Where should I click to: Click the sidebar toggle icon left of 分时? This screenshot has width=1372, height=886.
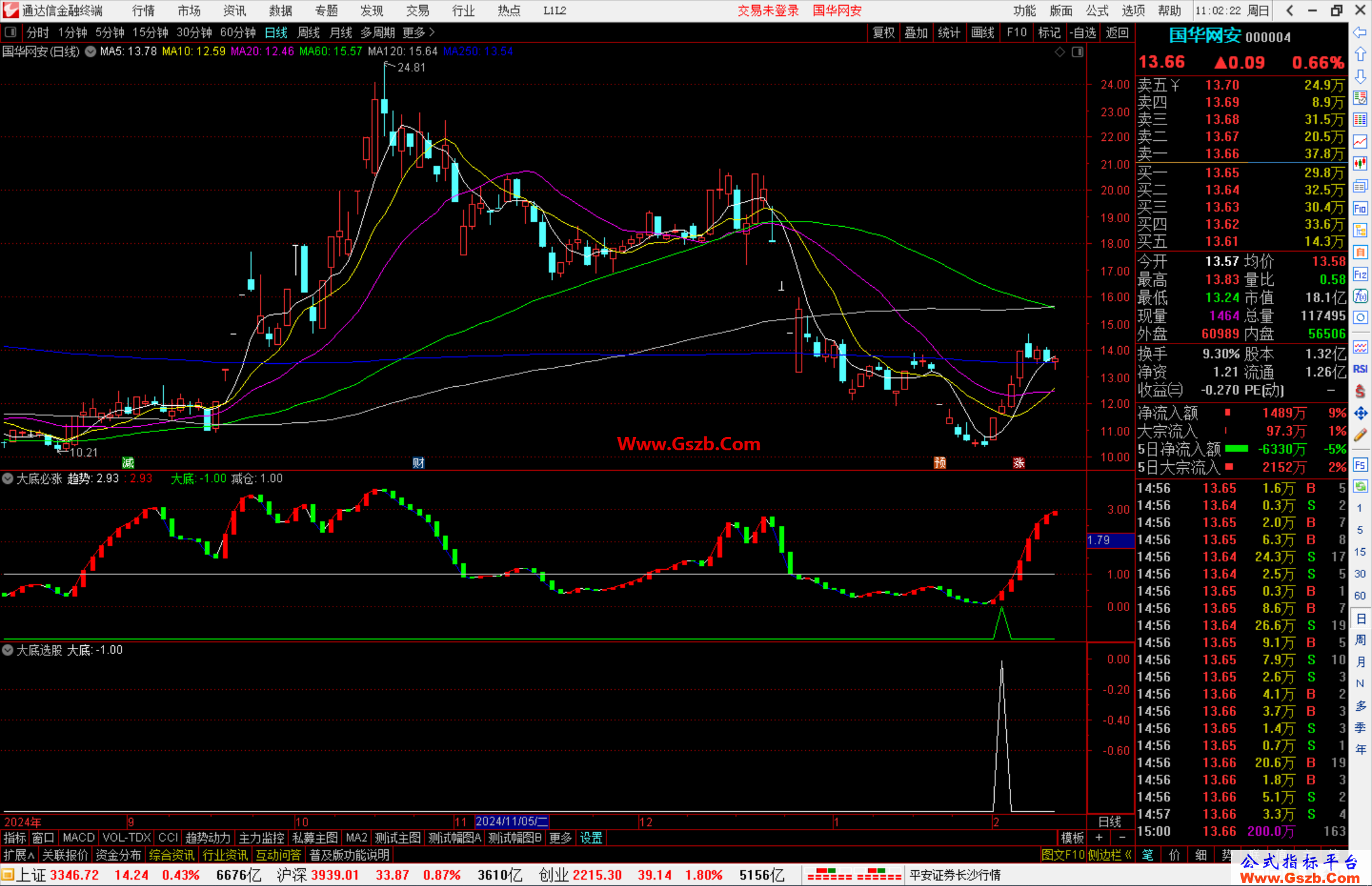click(11, 32)
